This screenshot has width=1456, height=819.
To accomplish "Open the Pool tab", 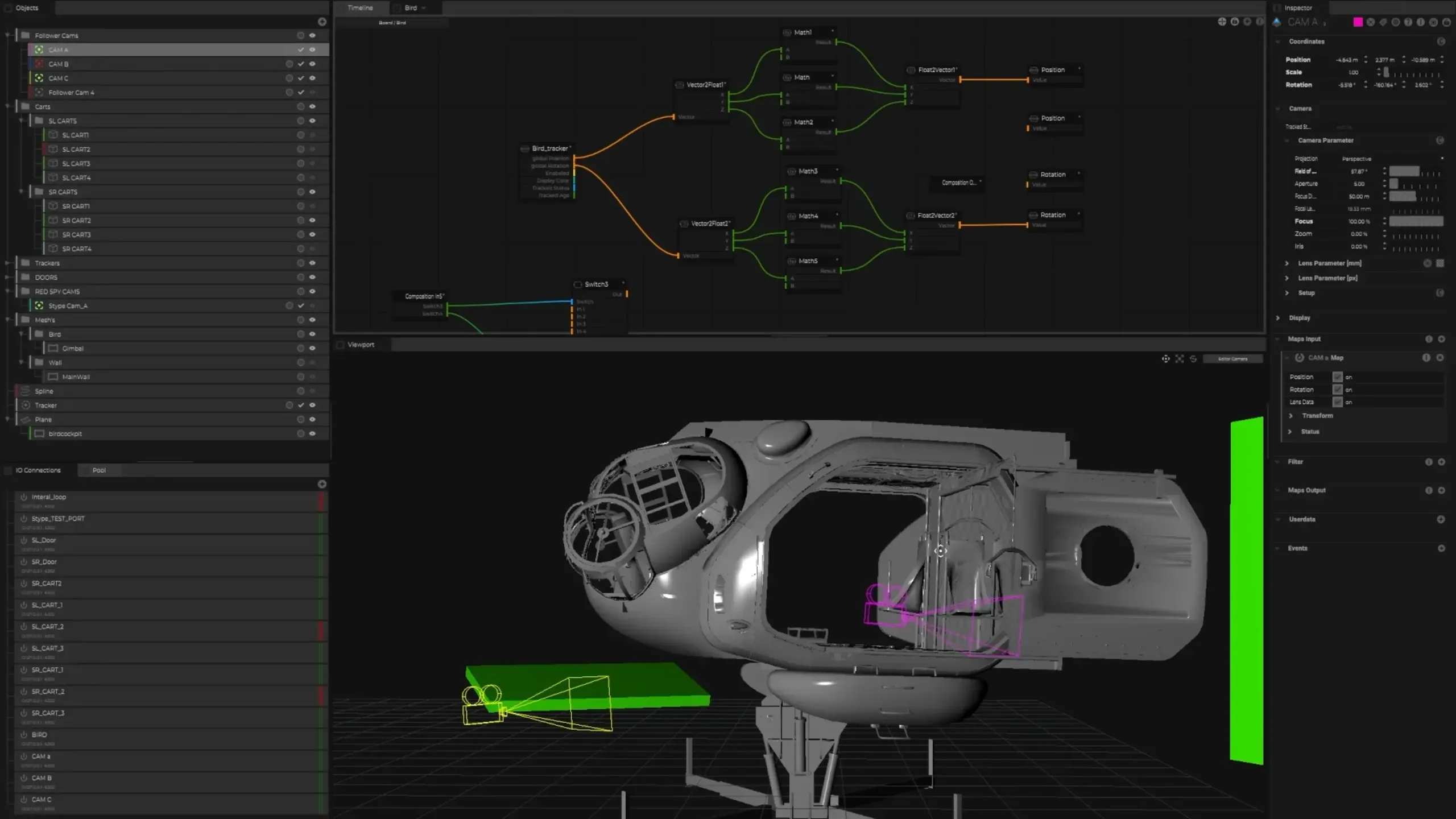I will [x=99, y=470].
